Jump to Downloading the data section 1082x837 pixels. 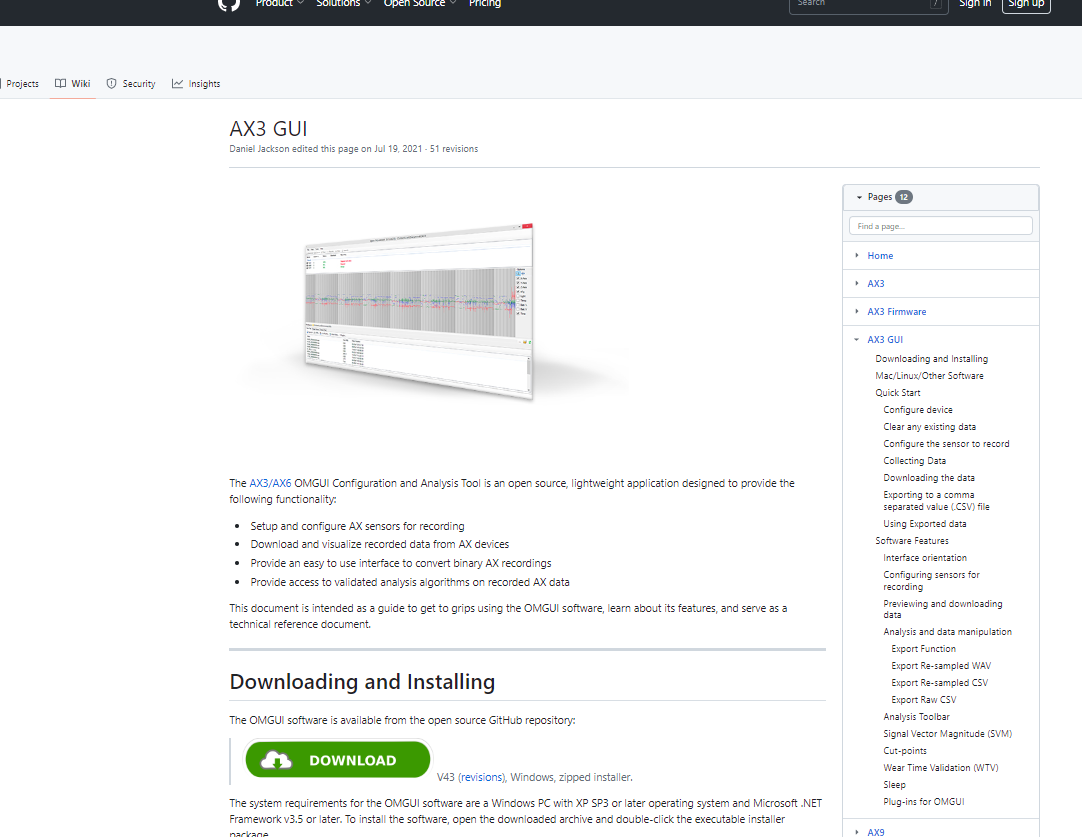(x=929, y=477)
